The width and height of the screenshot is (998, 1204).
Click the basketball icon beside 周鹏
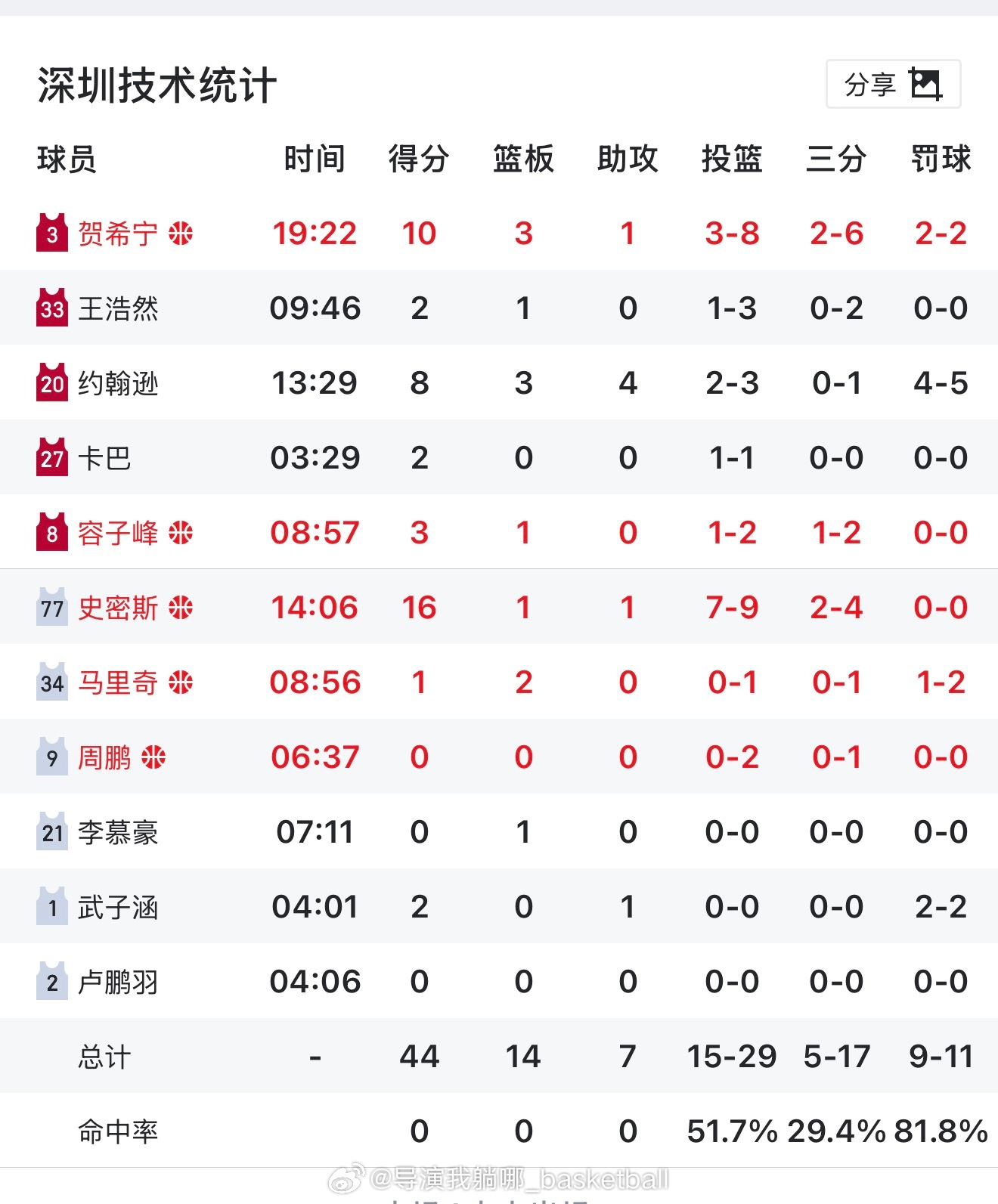coord(153,757)
